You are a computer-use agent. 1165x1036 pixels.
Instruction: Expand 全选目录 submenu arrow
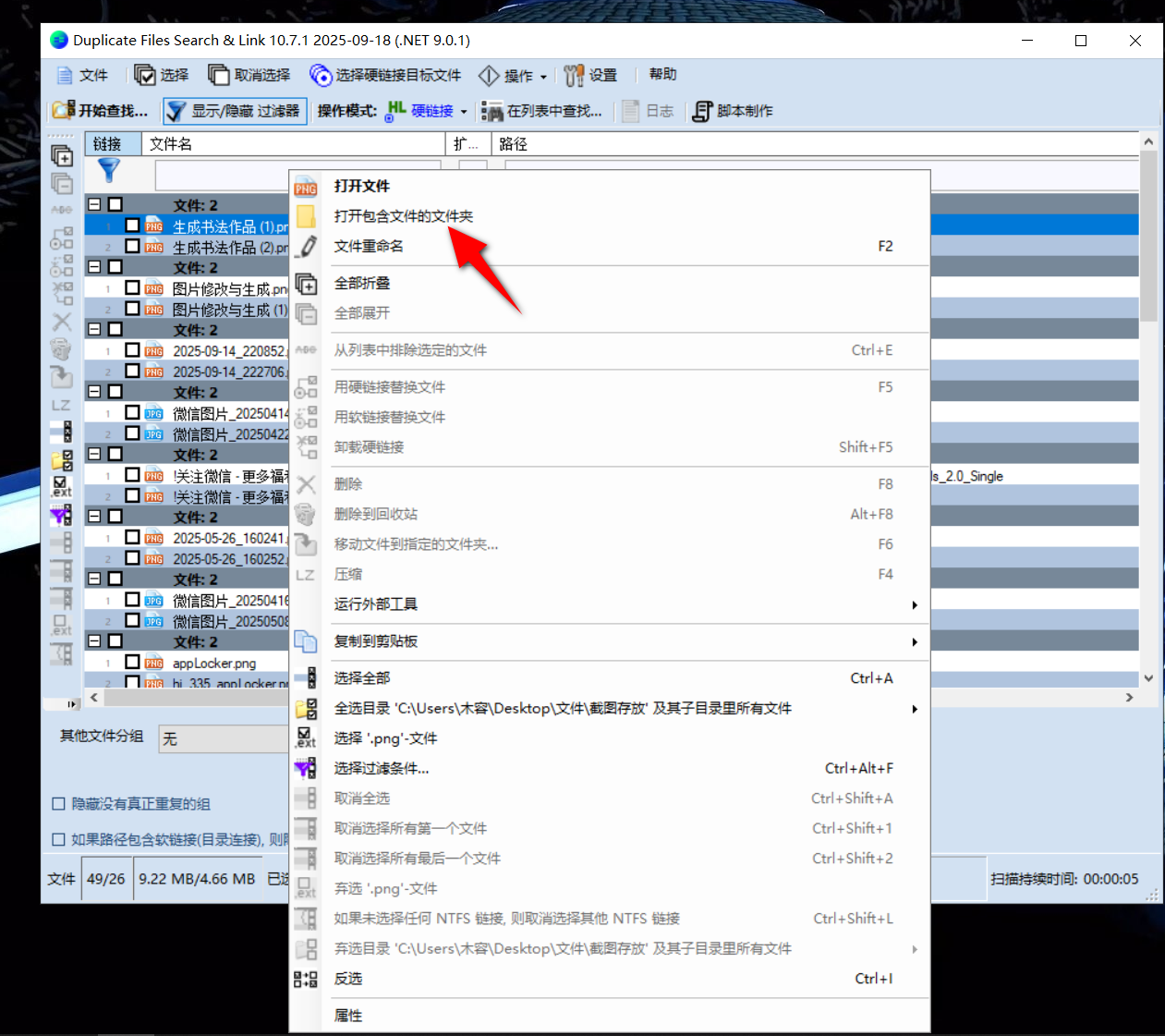click(x=915, y=709)
